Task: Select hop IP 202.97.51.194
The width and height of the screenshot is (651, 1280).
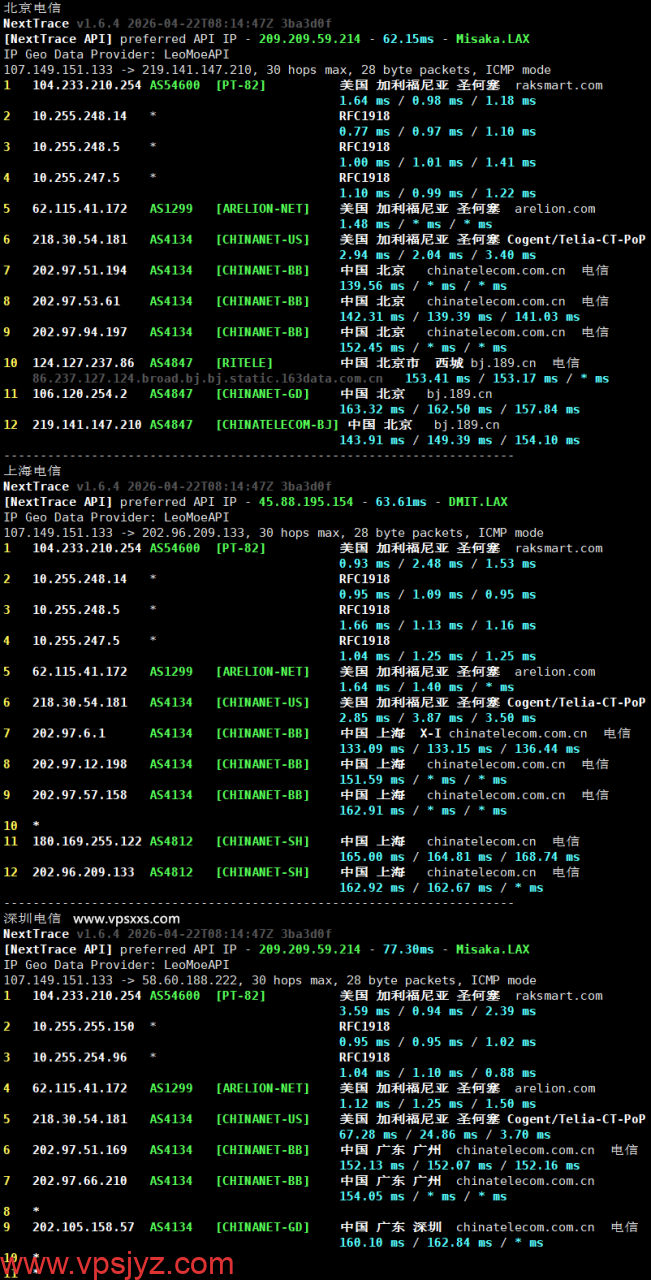Action: tap(80, 270)
